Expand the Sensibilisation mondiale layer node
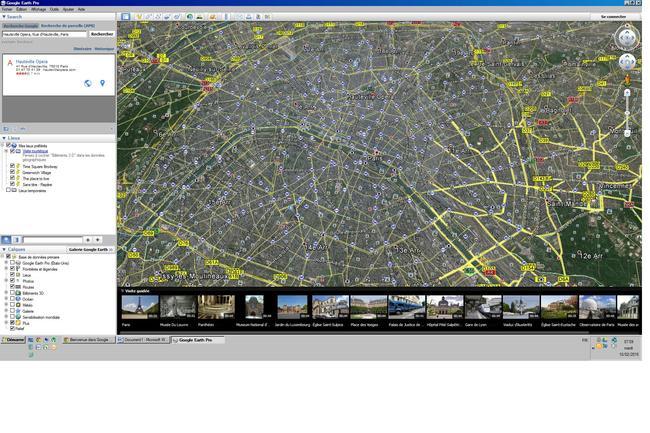 click(x=6, y=317)
